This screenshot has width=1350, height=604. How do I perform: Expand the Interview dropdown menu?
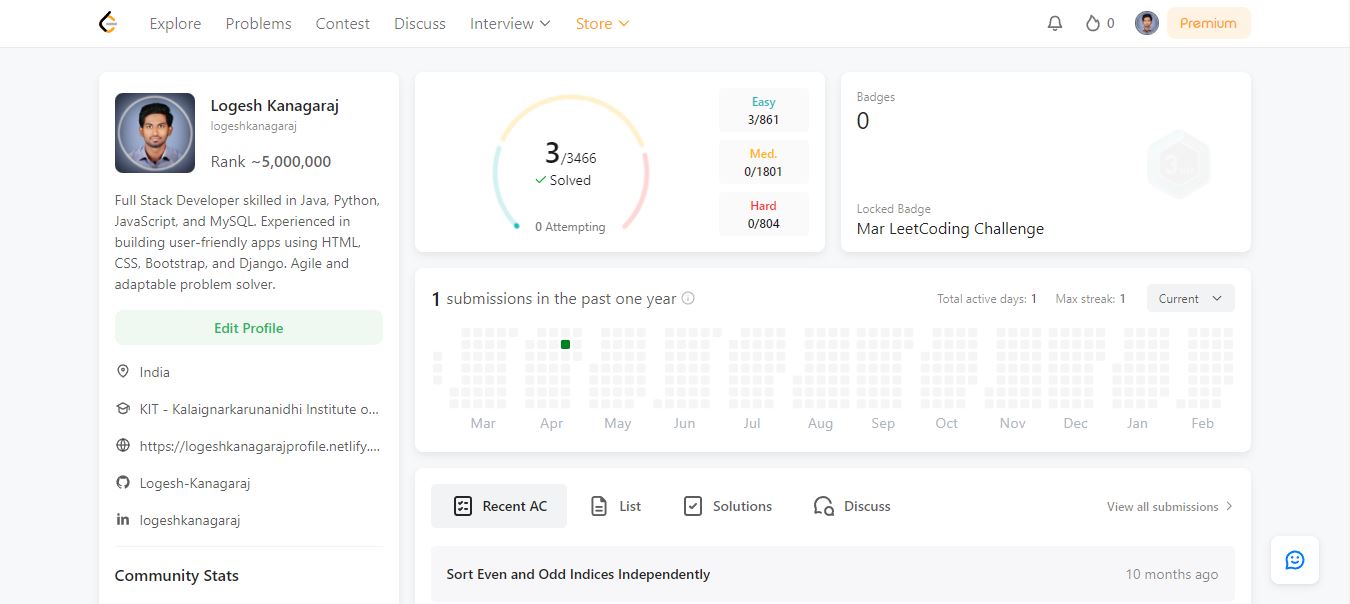click(x=510, y=23)
